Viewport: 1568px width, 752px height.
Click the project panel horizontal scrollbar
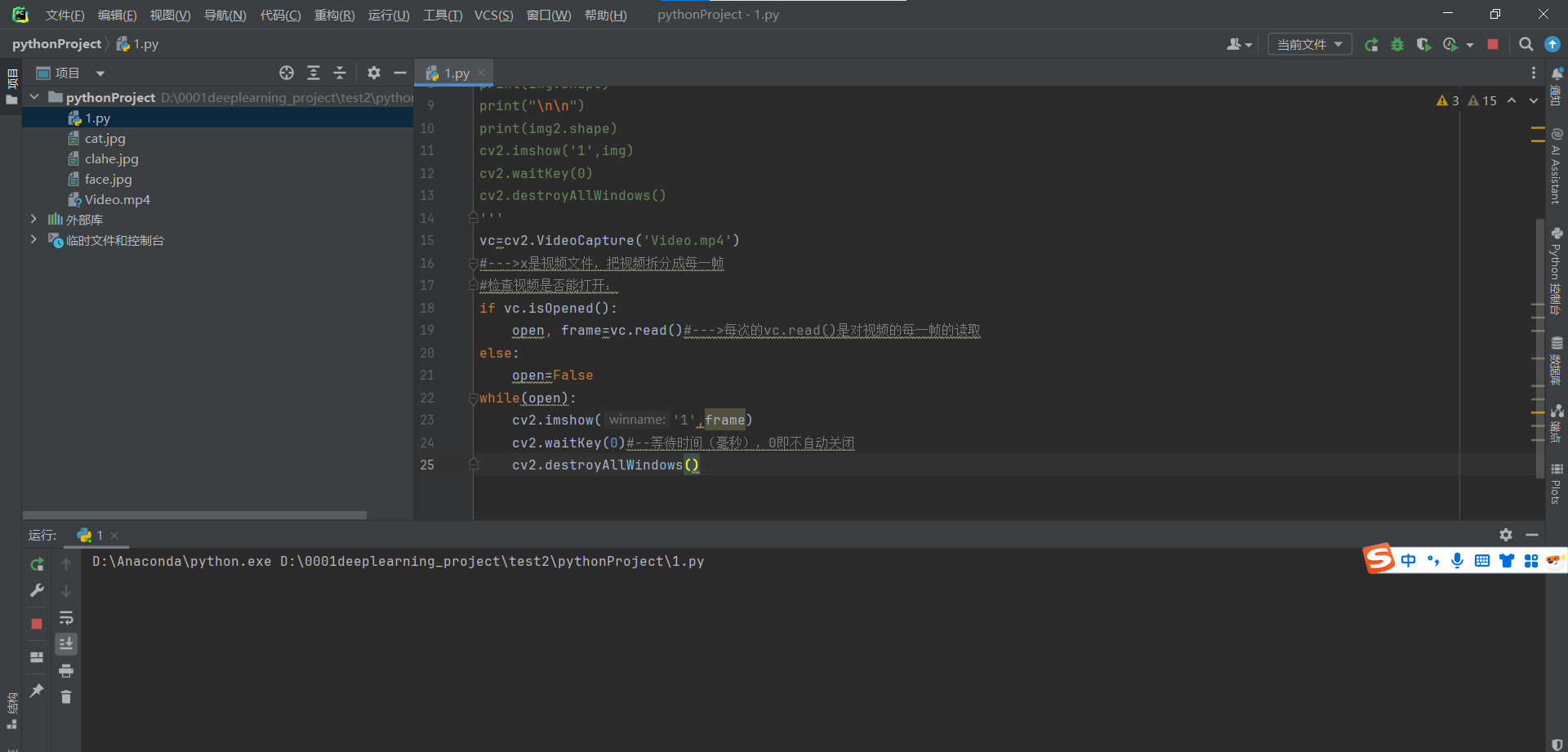(194, 515)
